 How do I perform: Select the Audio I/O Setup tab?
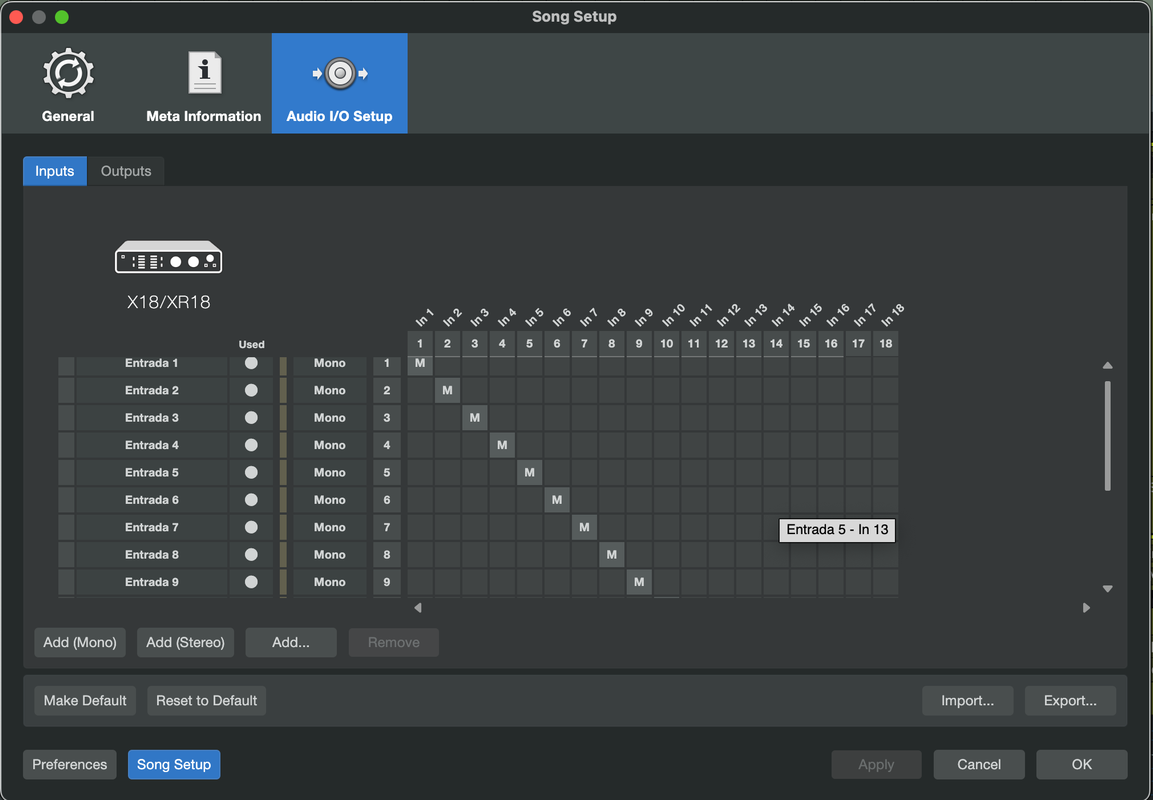[339, 84]
